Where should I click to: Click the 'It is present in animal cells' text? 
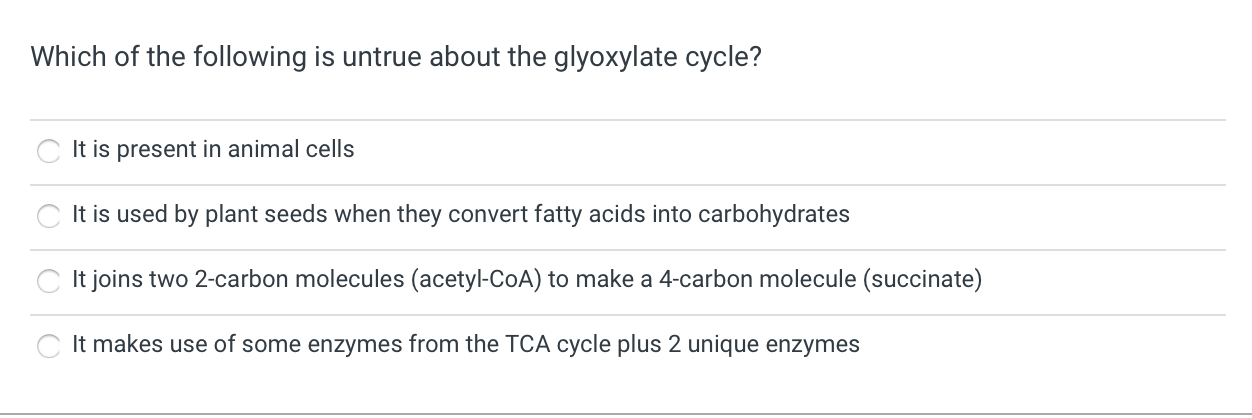(x=213, y=150)
